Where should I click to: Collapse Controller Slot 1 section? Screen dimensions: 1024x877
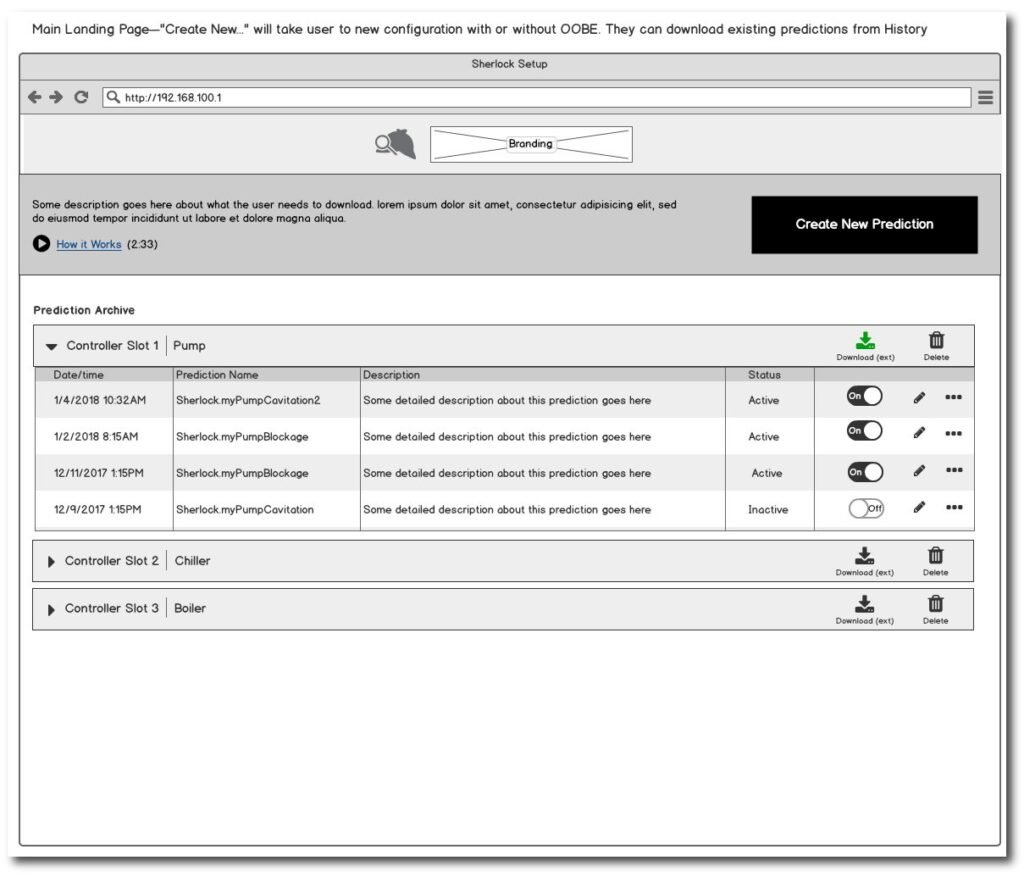(x=52, y=347)
